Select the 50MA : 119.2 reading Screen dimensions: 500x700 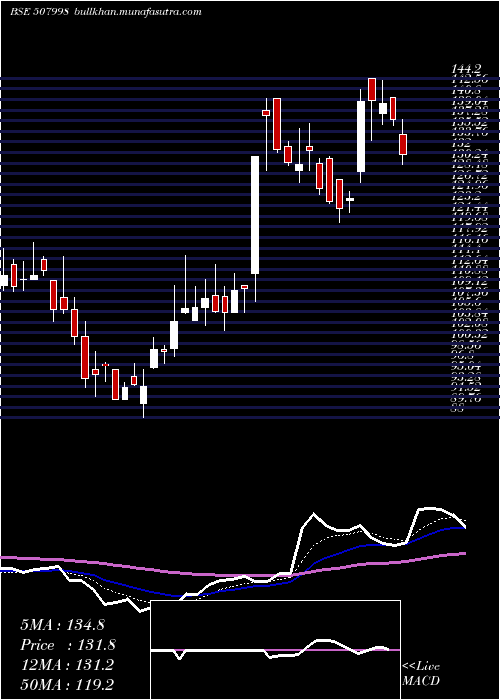[67, 684]
